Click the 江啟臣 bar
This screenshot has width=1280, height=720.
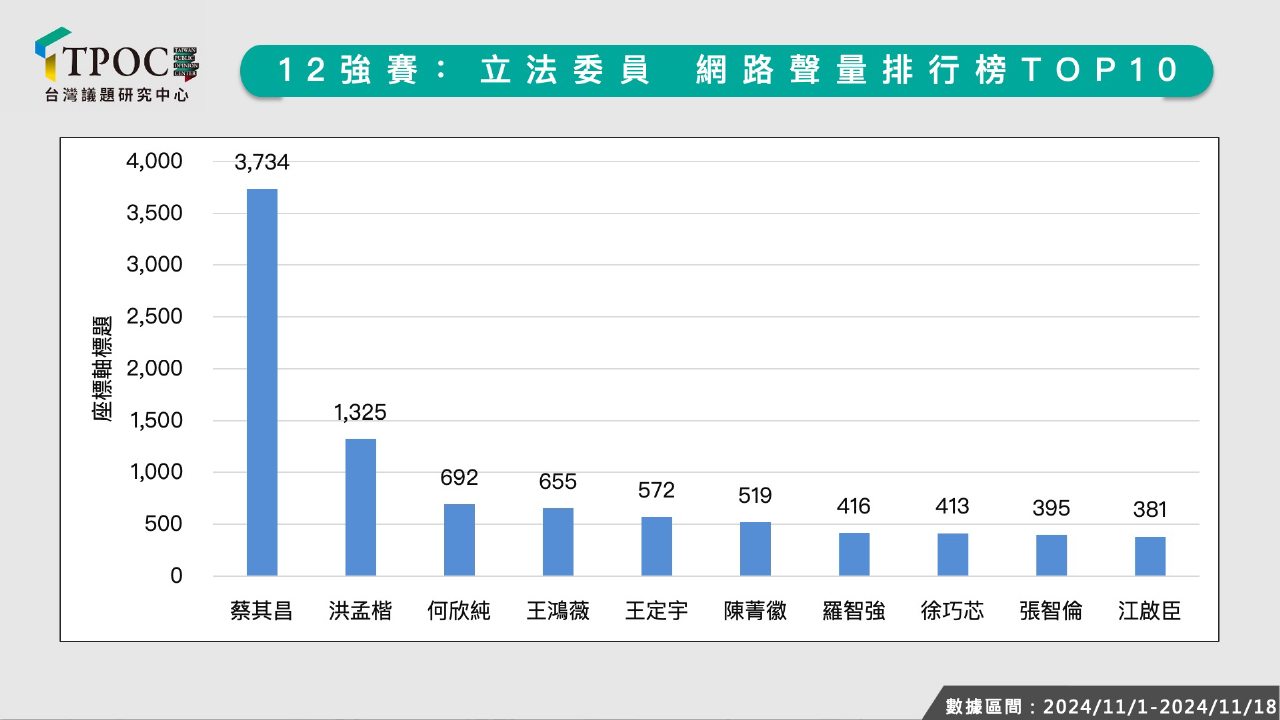coord(1150,556)
